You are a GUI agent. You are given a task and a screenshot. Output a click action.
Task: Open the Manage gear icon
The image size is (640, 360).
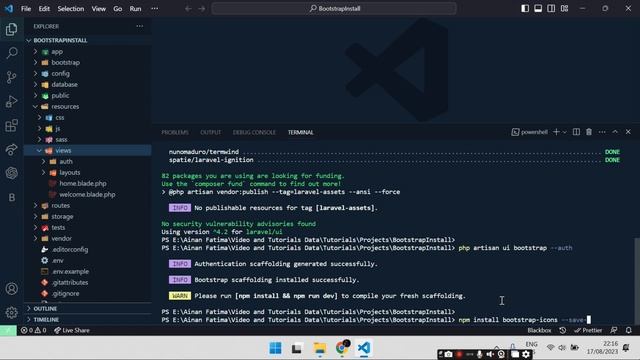(x=11, y=313)
